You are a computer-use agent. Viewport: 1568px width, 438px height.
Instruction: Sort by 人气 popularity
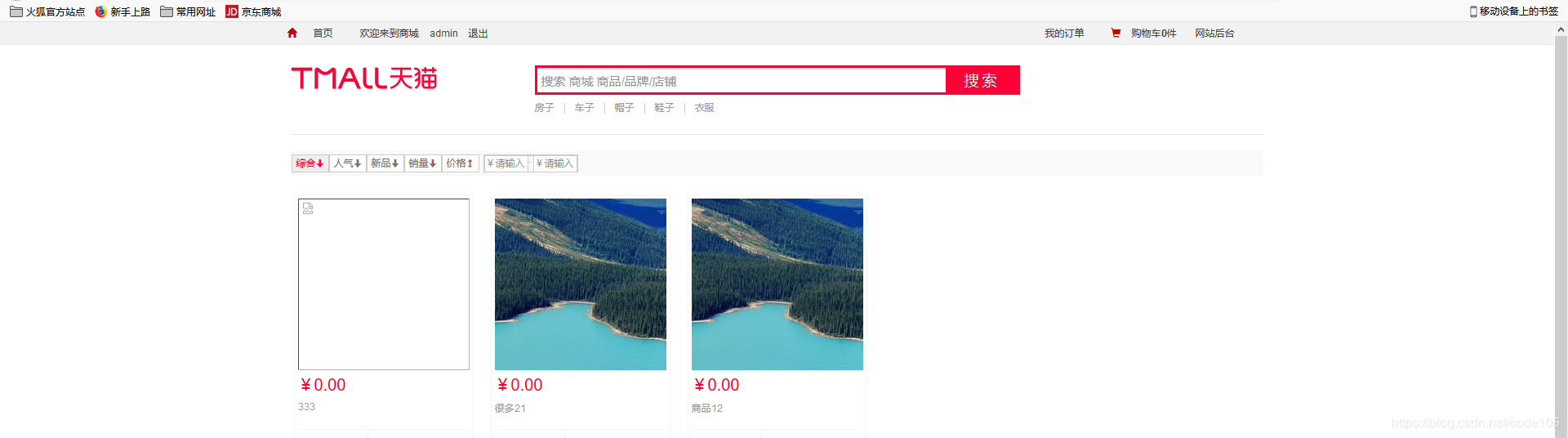(347, 163)
